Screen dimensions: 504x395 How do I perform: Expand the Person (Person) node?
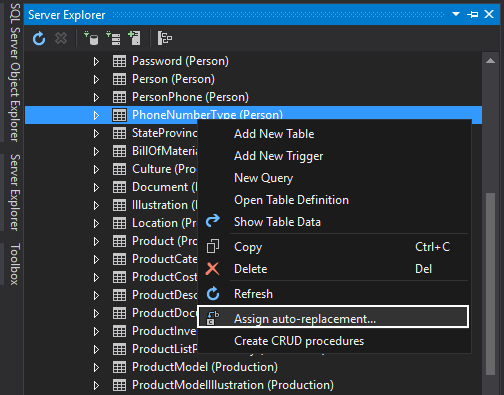tap(96, 79)
